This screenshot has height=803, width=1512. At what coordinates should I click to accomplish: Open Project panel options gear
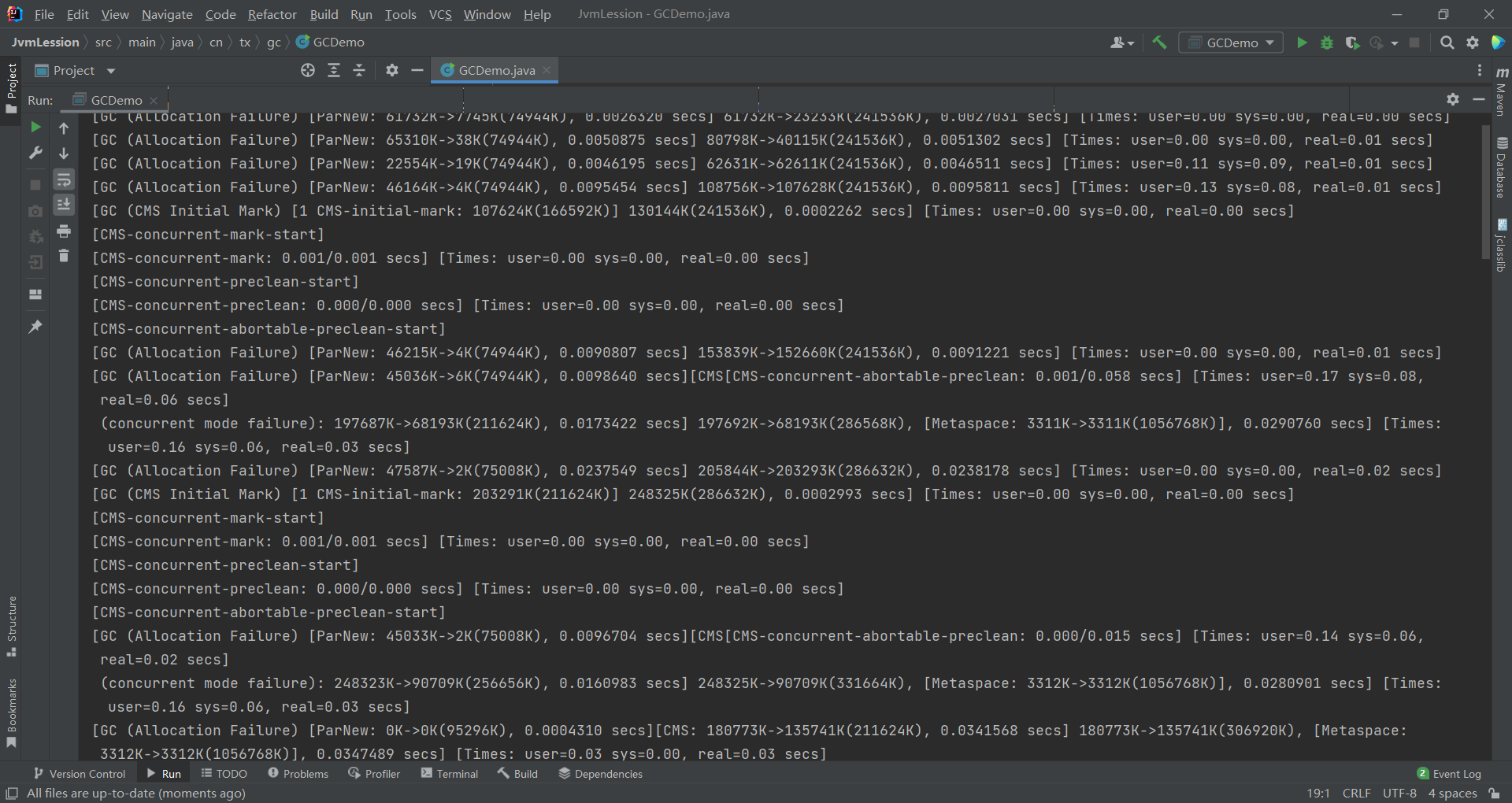click(392, 70)
